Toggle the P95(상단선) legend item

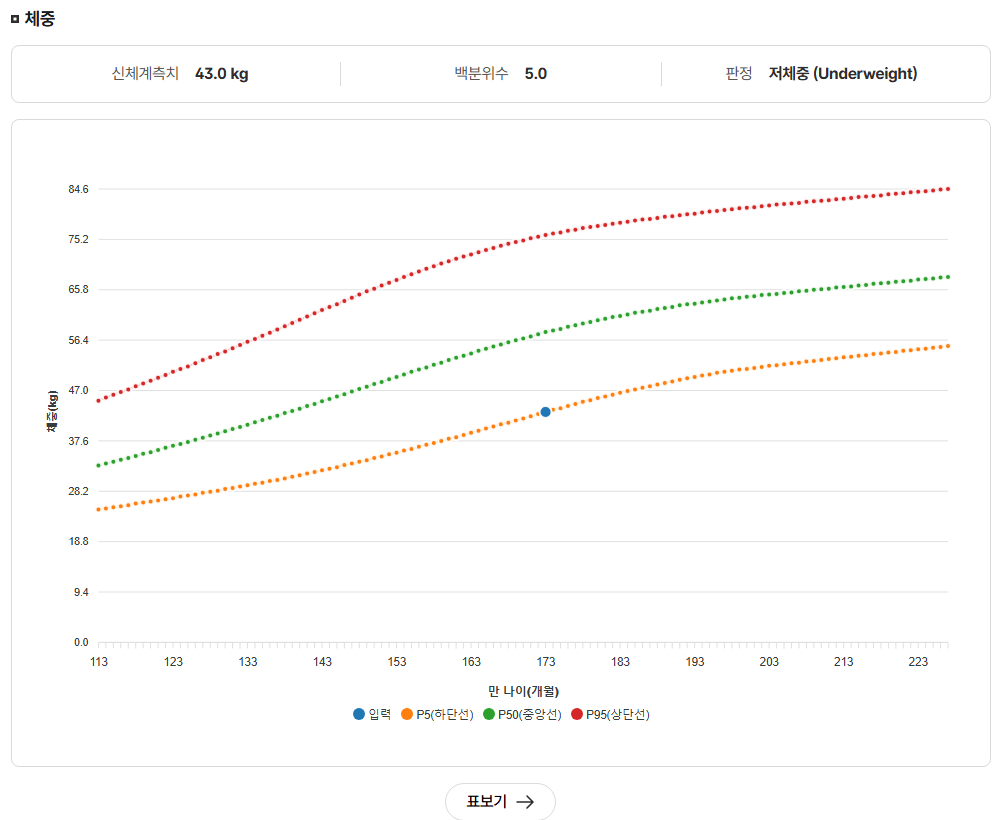(x=610, y=714)
